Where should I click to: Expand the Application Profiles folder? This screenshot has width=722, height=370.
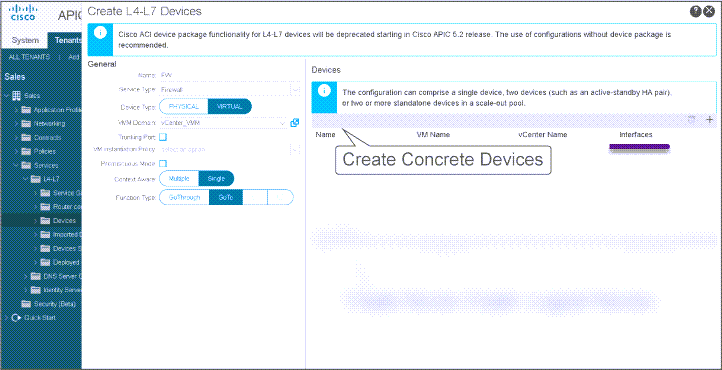(x=17, y=110)
